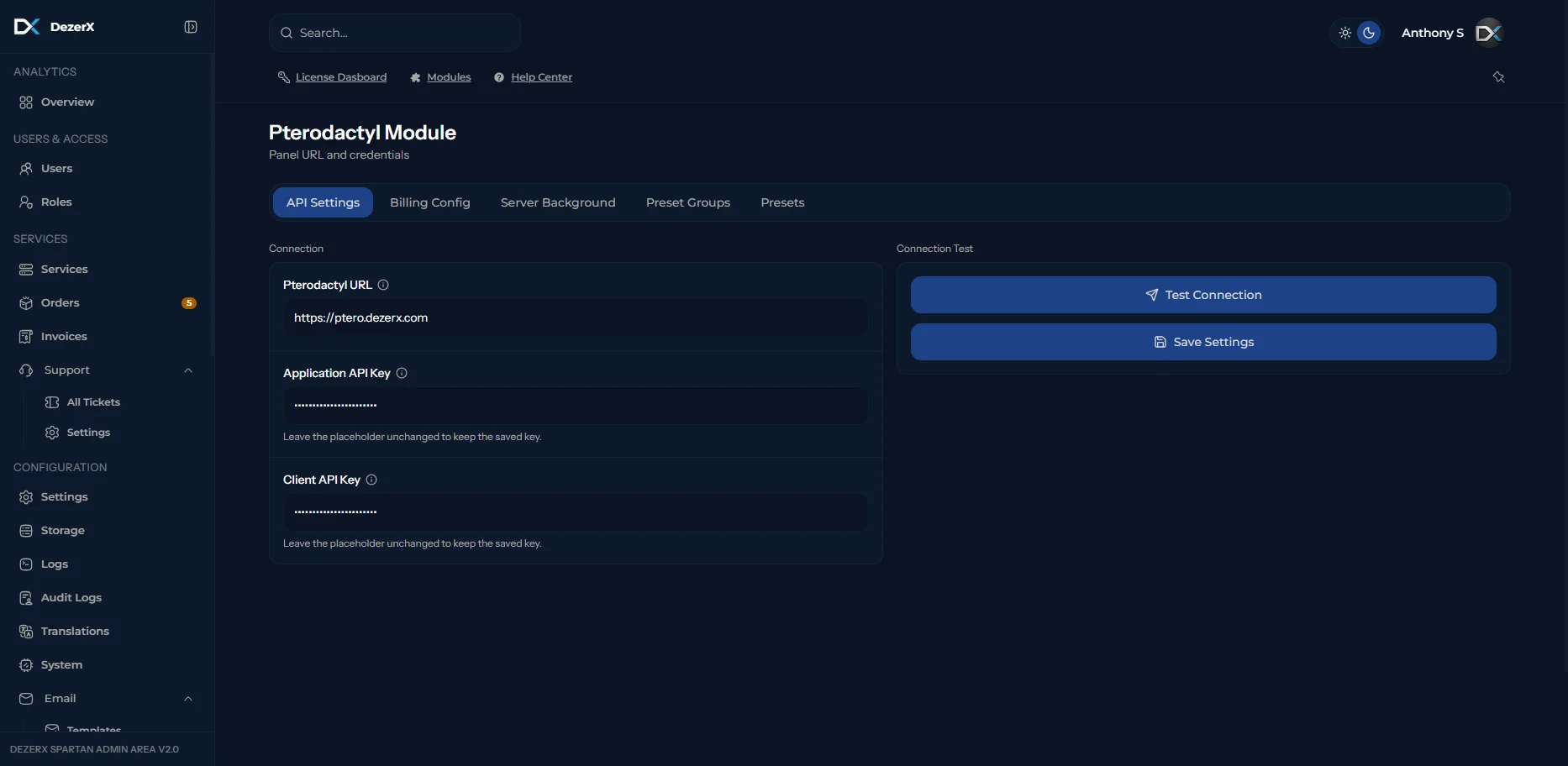Collapse the Support submenu chevron

(x=188, y=370)
